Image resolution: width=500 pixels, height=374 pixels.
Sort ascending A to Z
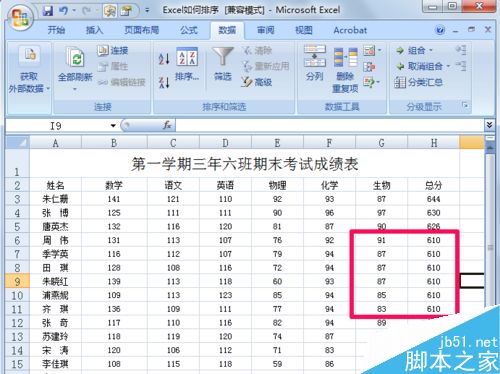click(x=164, y=59)
